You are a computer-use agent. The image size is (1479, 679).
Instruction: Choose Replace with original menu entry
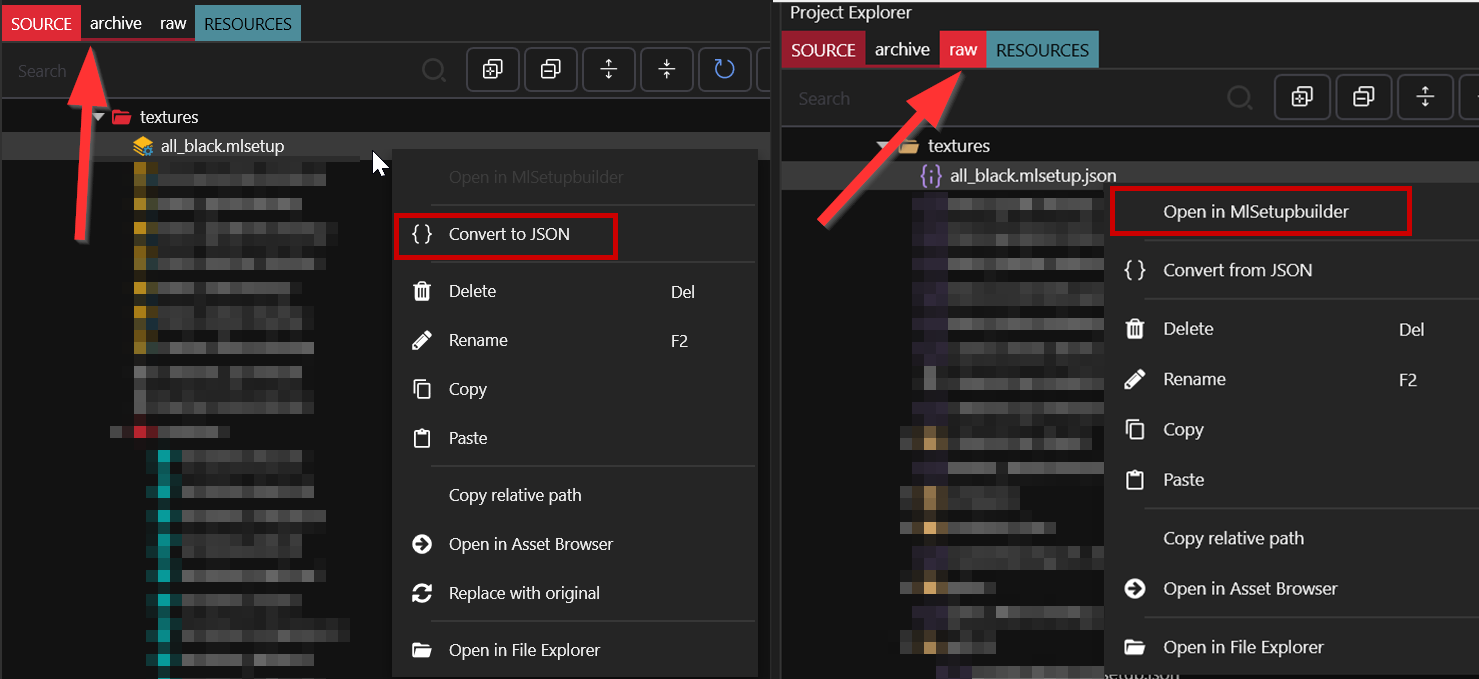(x=524, y=593)
